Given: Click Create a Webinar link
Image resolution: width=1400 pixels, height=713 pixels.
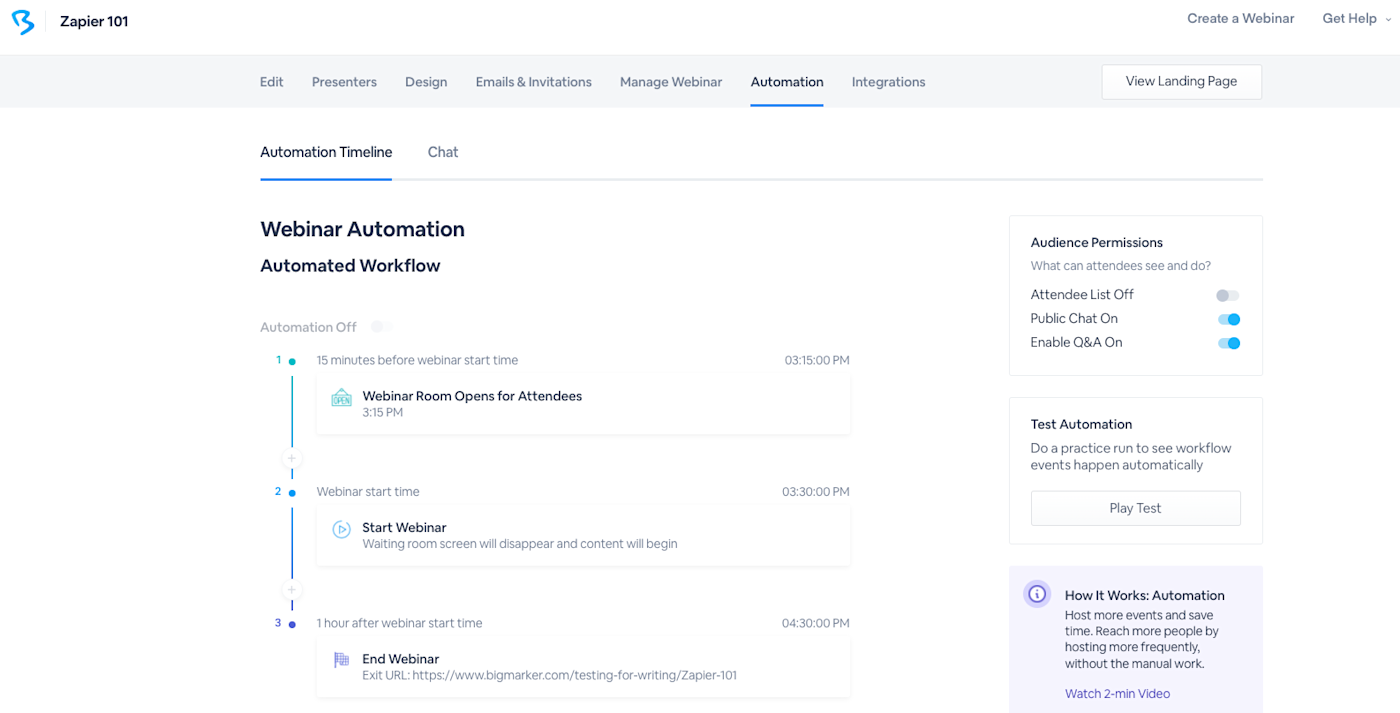Looking at the screenshot, I should [1241, 19].
